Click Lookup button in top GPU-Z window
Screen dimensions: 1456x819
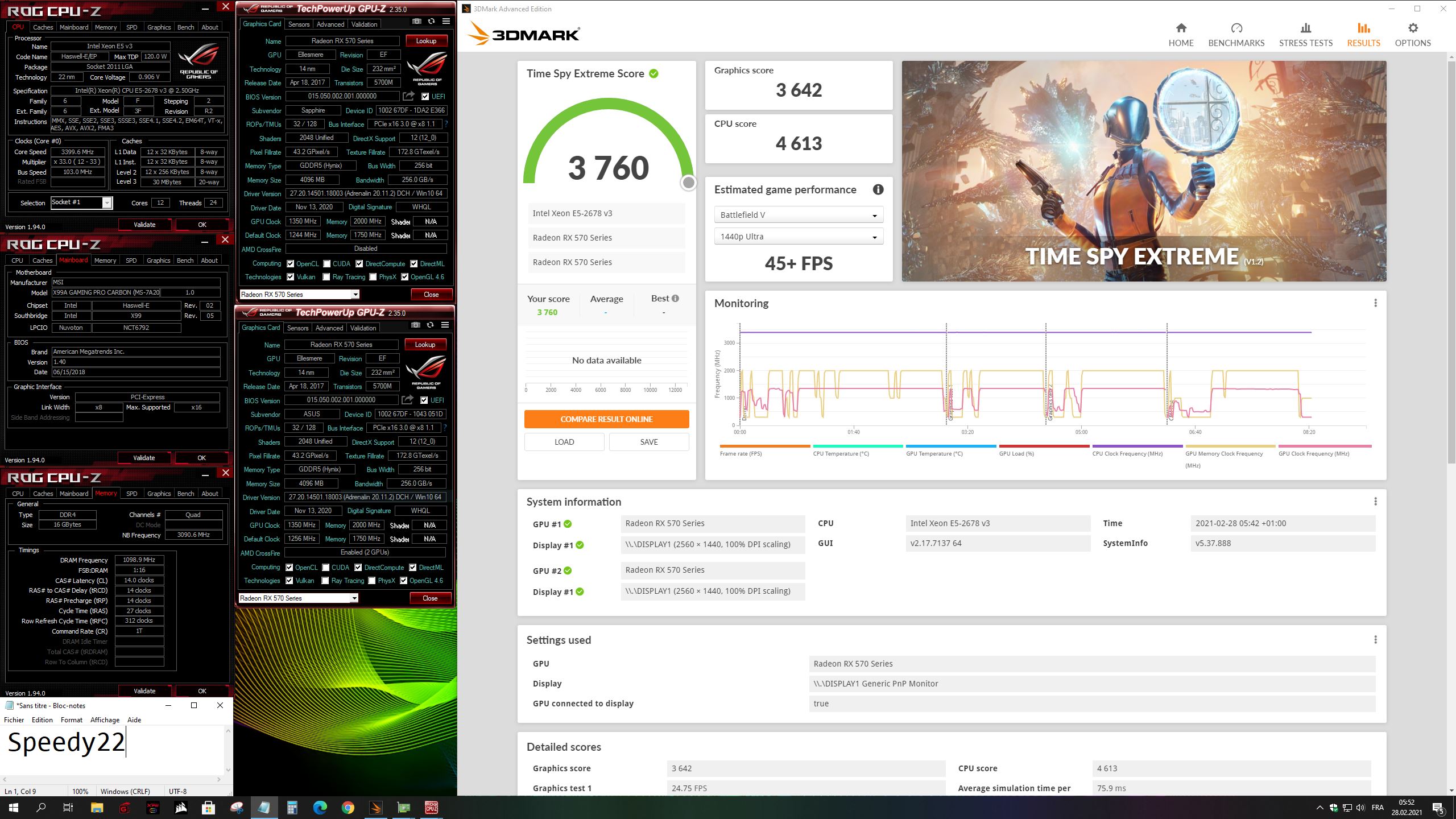pyautogui.click(x=426, y=41)
